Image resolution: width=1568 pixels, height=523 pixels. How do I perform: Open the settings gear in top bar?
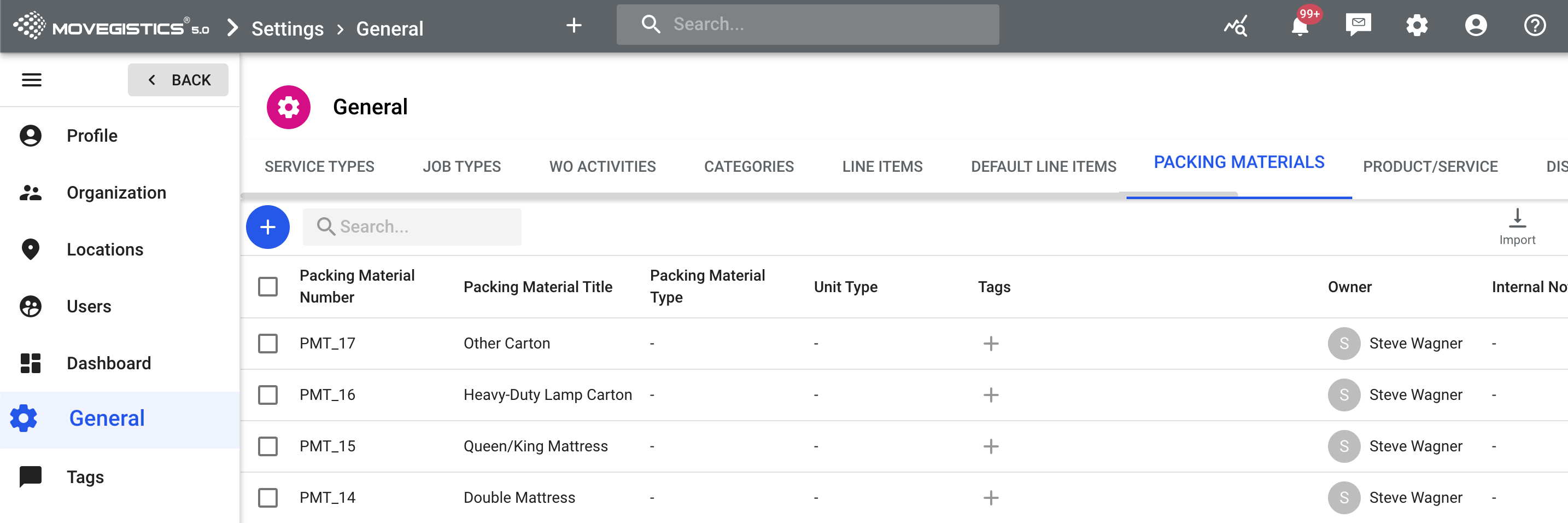(x=1417, y=26)
